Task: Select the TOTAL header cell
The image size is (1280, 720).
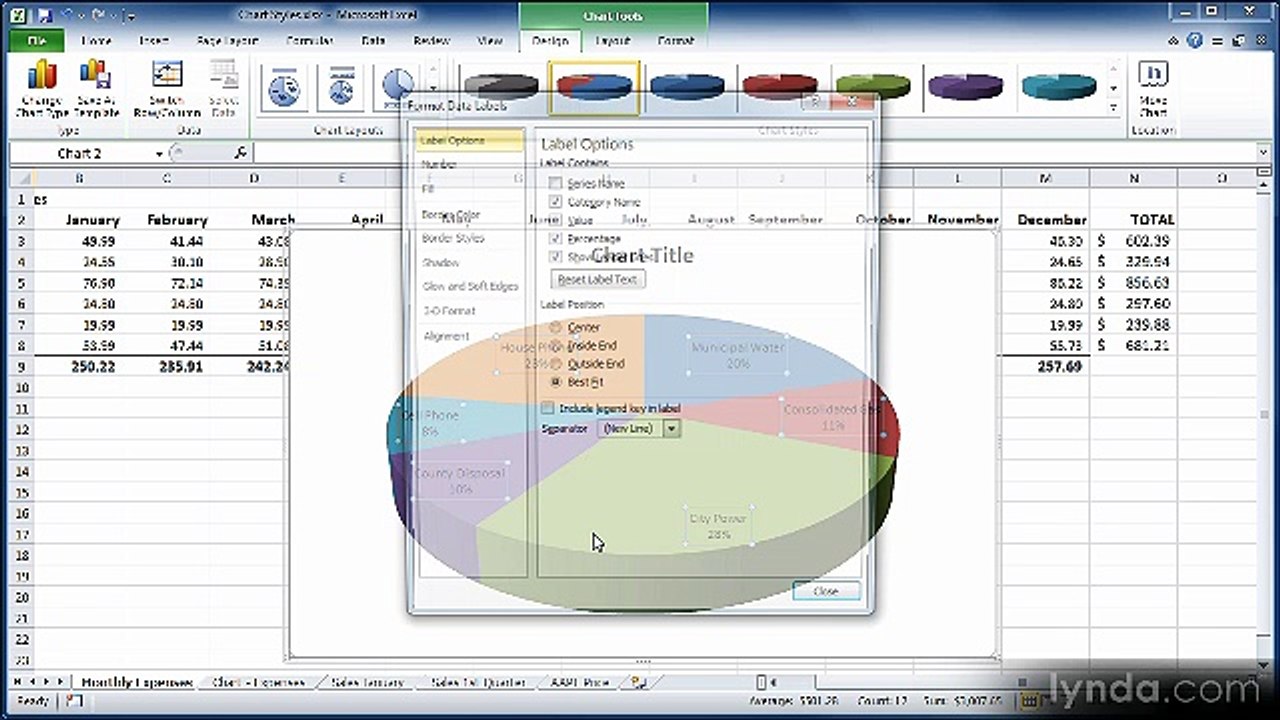Action: [x=1134, y=219]
